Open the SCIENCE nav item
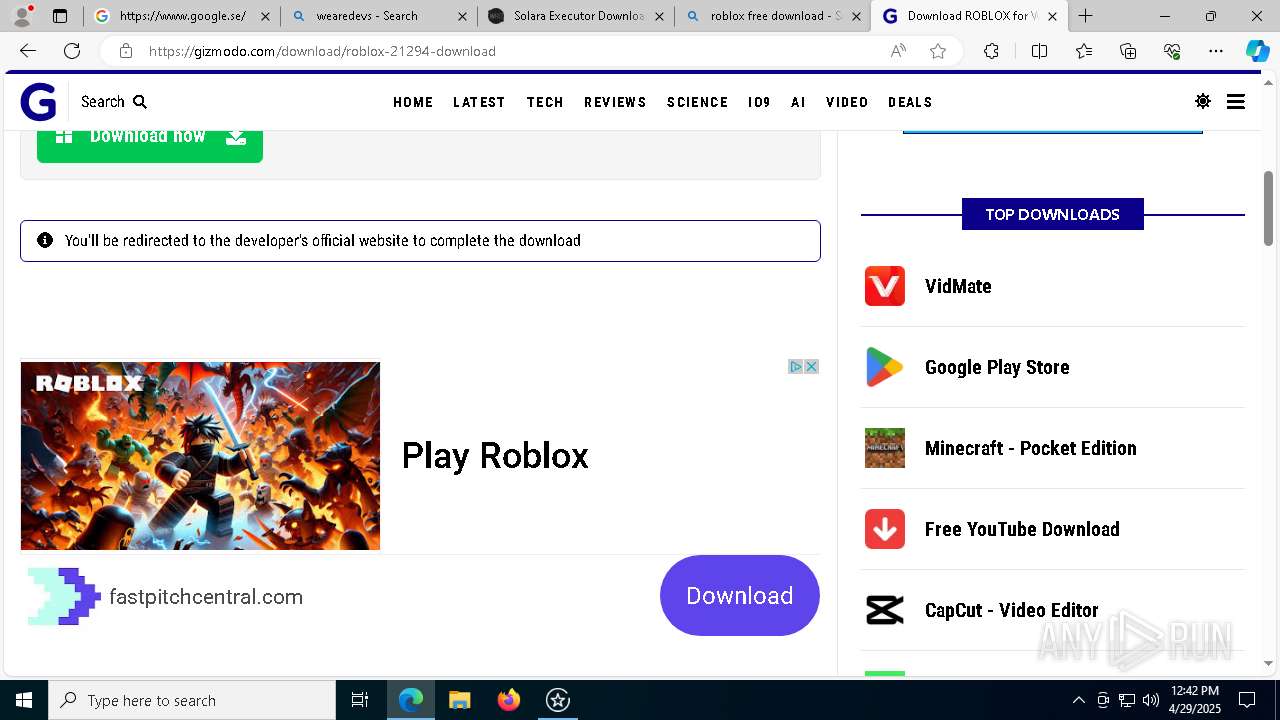The image size is (1280, 720). (x=697, y=102)
